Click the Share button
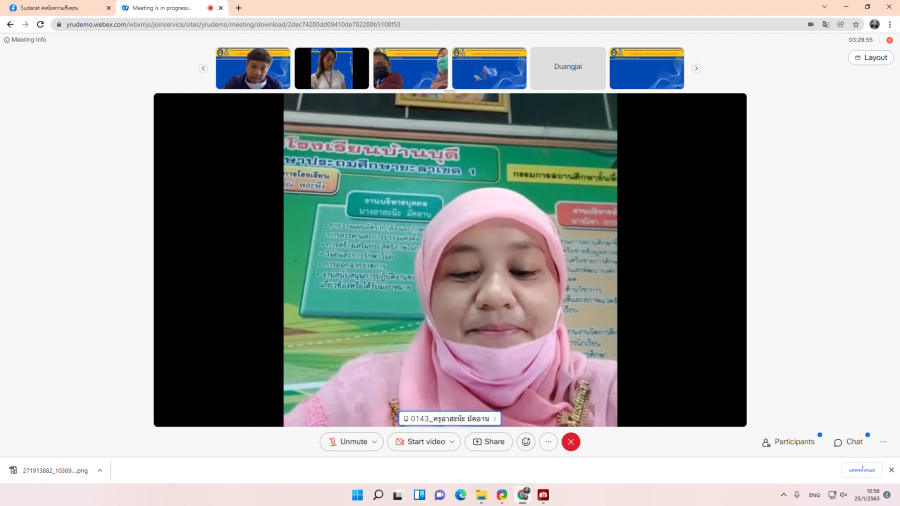The image size is (900, 506). coord(488,442)
